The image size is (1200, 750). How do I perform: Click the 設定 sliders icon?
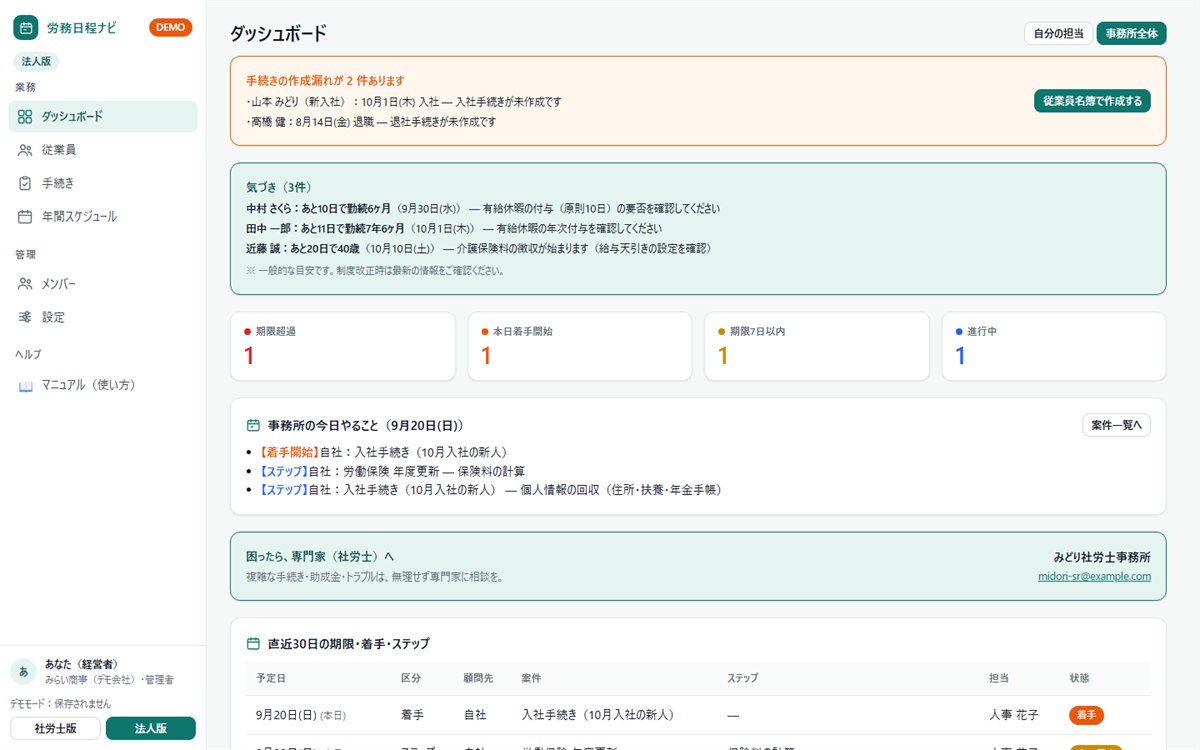(25, 317)
